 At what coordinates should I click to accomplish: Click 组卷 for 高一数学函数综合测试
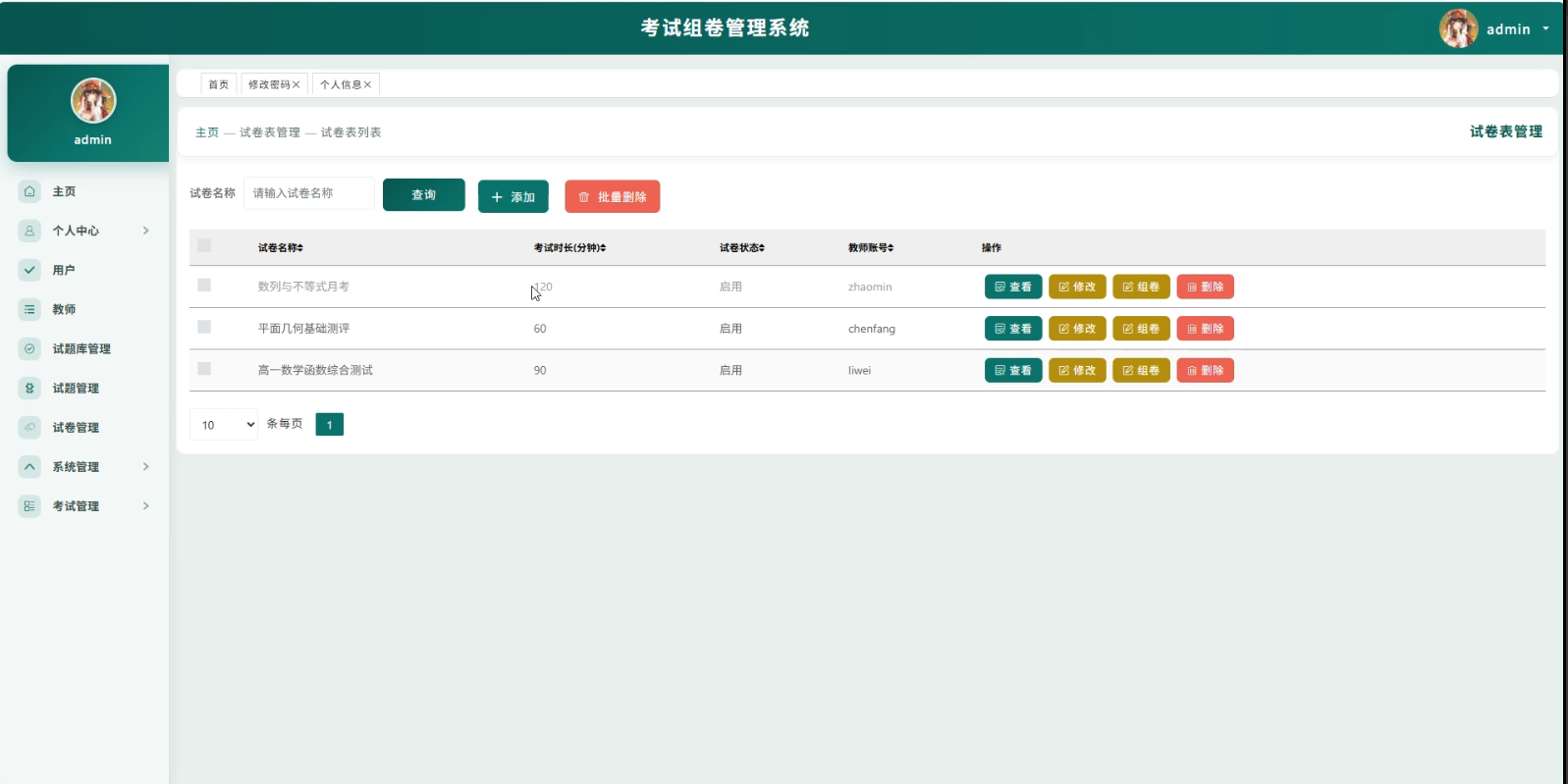pyautogui.click(x=1141, y=370)
